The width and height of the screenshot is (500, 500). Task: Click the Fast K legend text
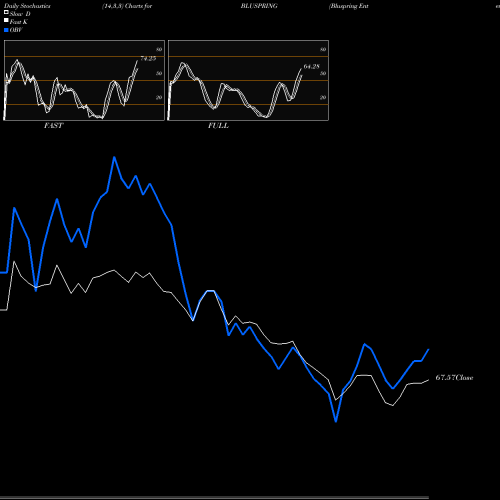point(19,22)
